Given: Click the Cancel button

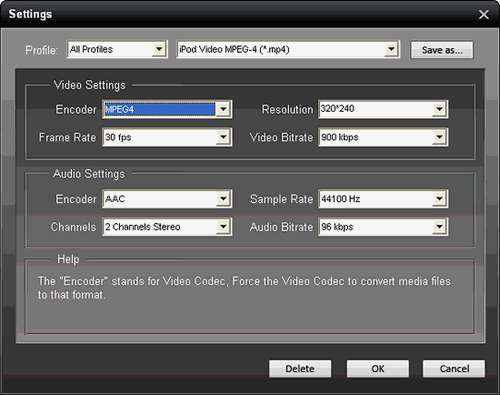Looking at the screenshot, I should pyautogui.click(x=454, y=369).
